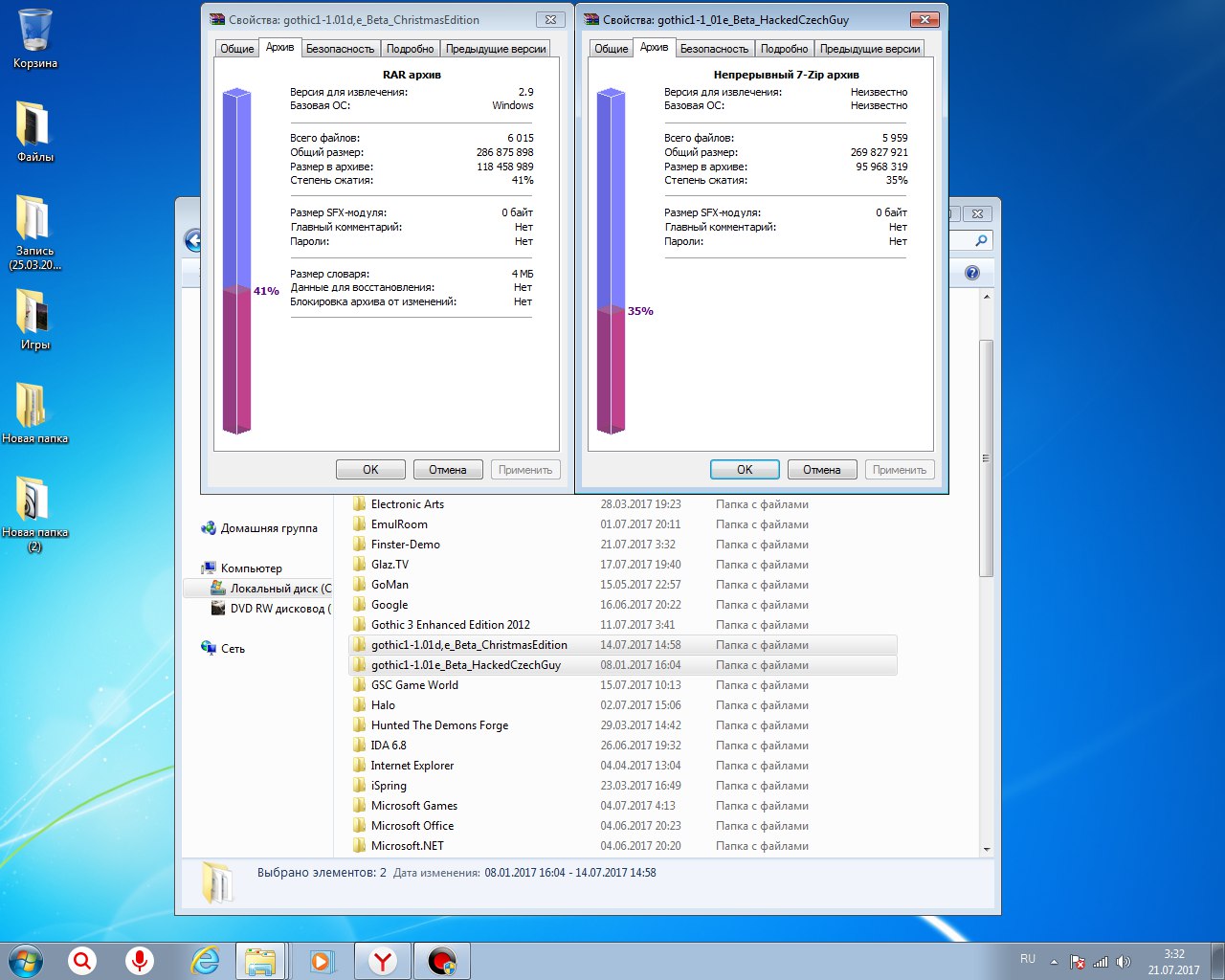Click Отмена in the HackedCzechGuy properties dialog
This screenshot has width=1225, height=980.
(x=822, y=470)
